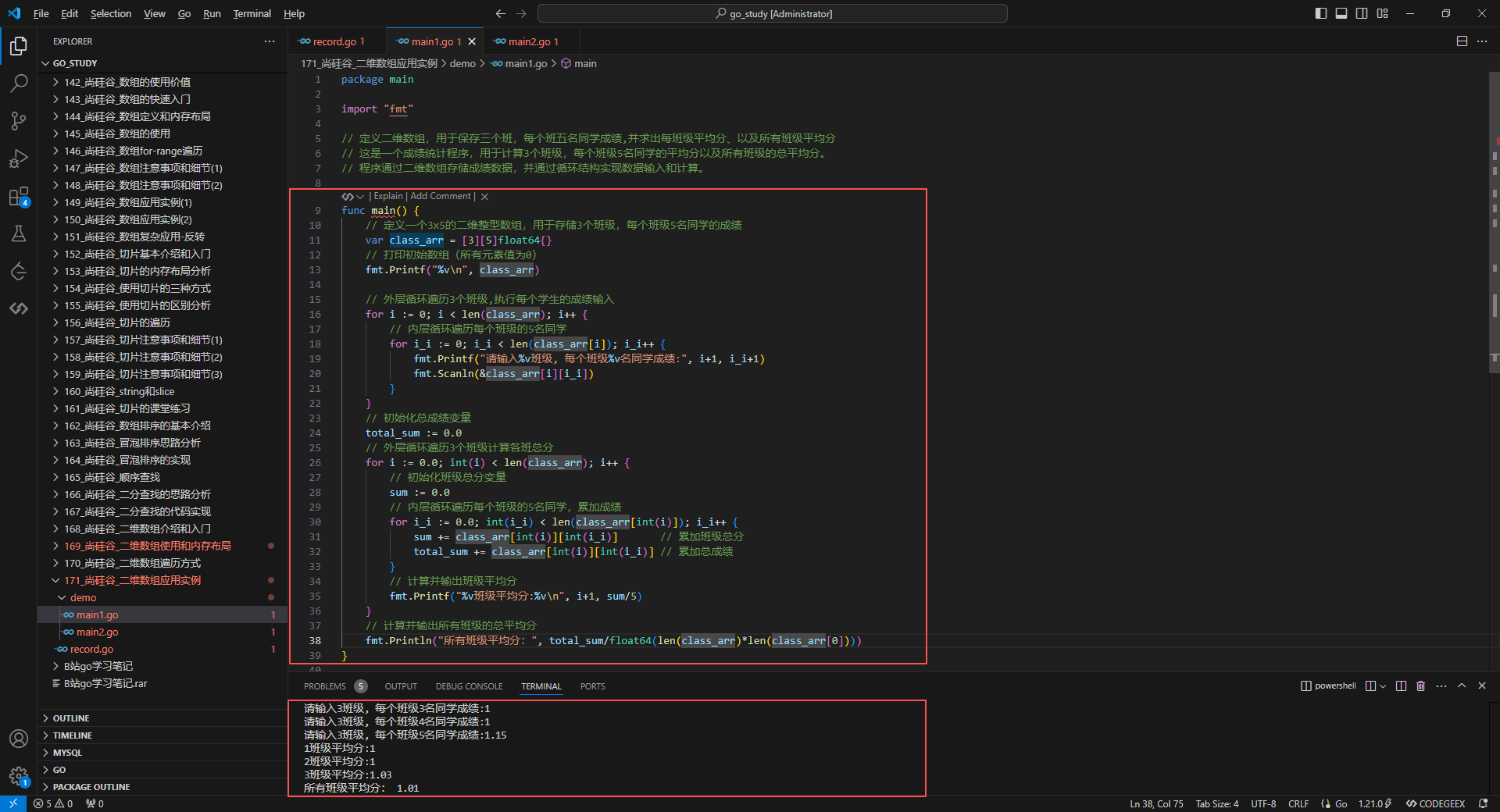Open the Source Control view
Viewport: 1500px width, 812px height.
[x=19, y=120]
